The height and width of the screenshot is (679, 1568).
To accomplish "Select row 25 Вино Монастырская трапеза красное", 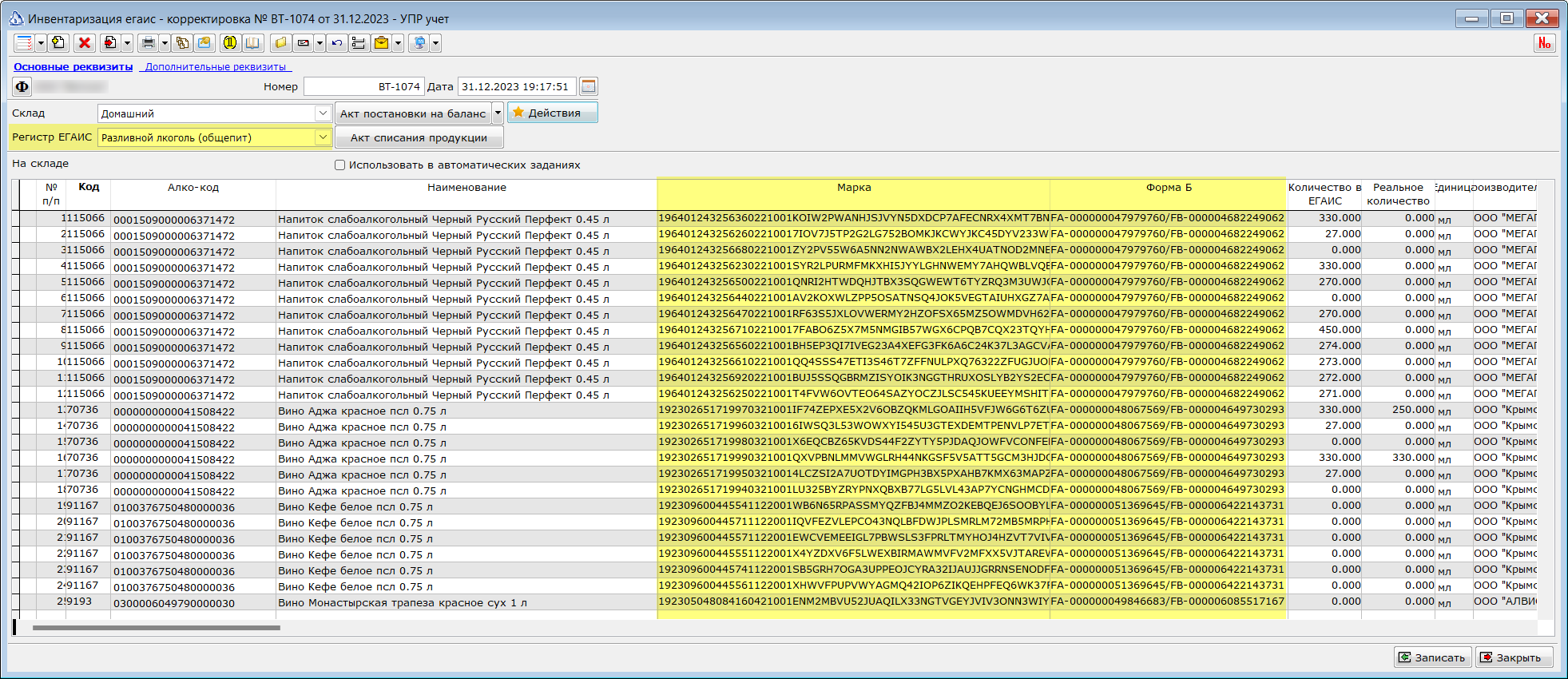I will 775,602.
